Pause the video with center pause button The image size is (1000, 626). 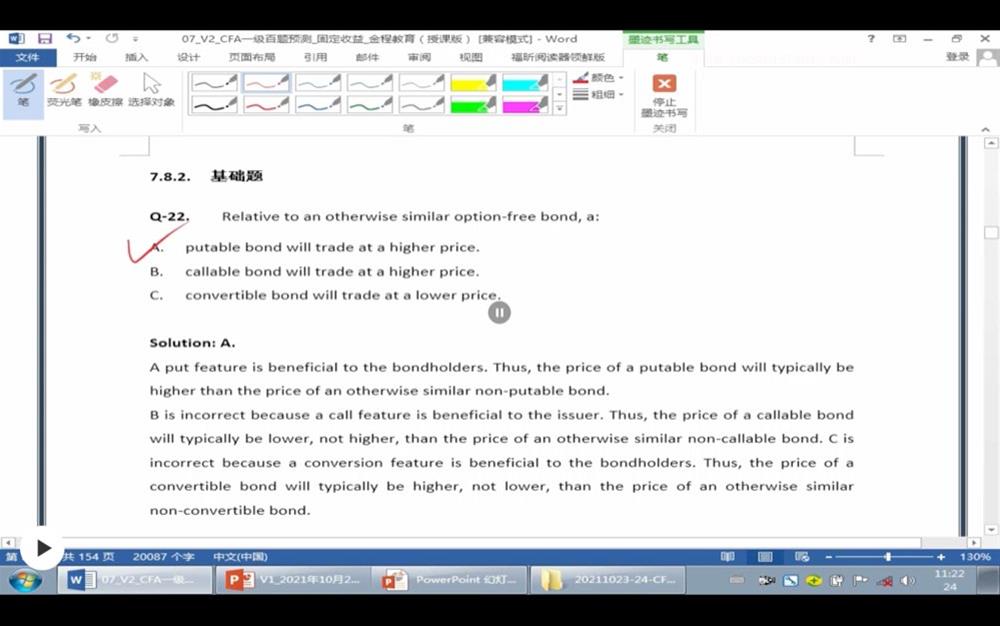pos(499,312)
